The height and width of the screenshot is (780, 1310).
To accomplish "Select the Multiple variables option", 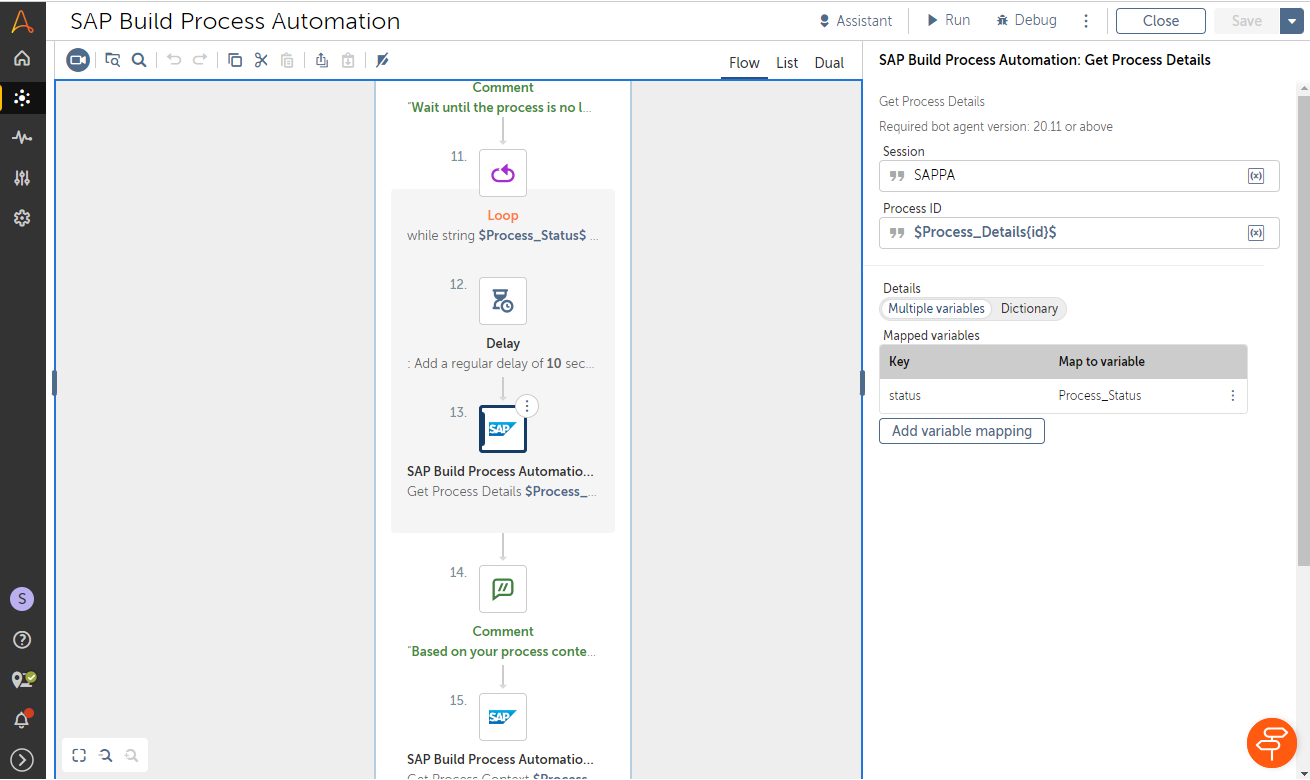I will tap(936, 309).
